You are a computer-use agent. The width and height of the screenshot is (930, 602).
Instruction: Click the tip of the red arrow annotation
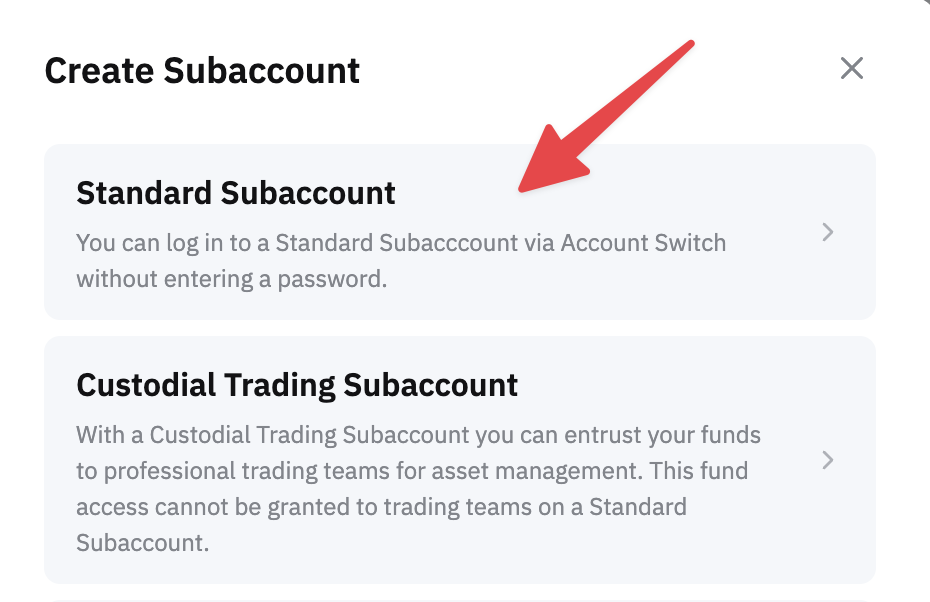point(521,187)
